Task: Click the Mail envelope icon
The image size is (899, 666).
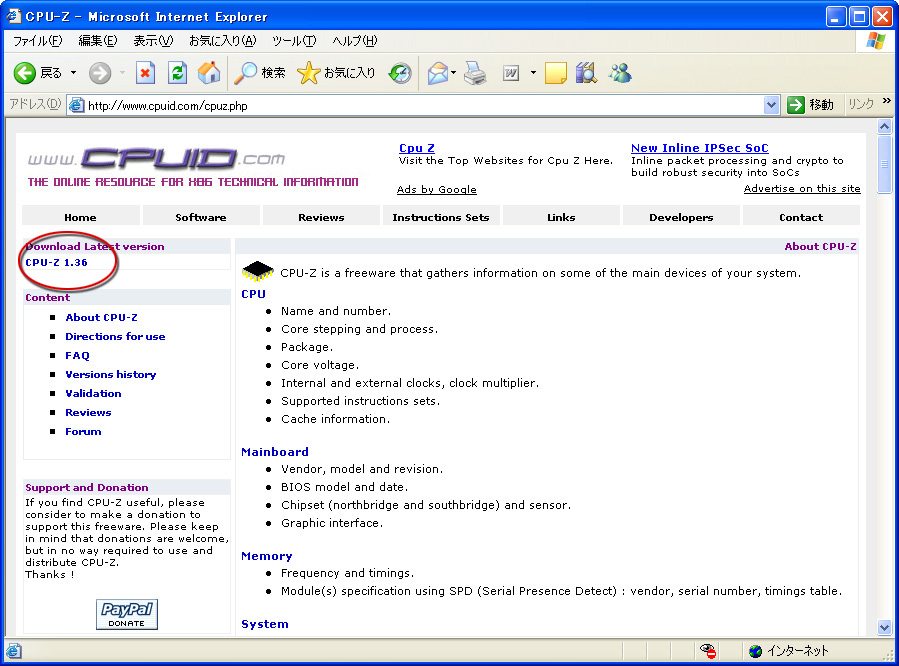Action: coord(437,73)
